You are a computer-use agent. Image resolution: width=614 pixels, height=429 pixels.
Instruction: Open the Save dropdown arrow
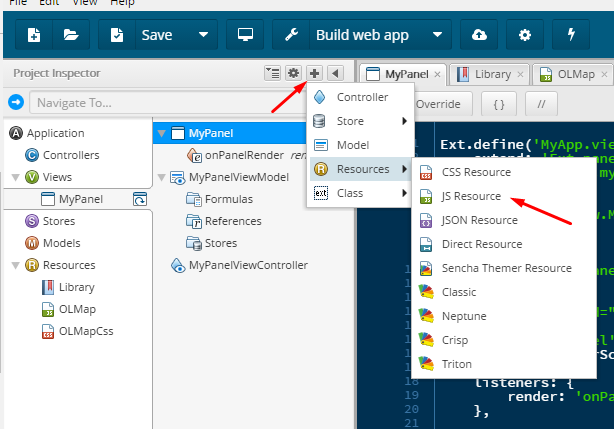[203, 35]
